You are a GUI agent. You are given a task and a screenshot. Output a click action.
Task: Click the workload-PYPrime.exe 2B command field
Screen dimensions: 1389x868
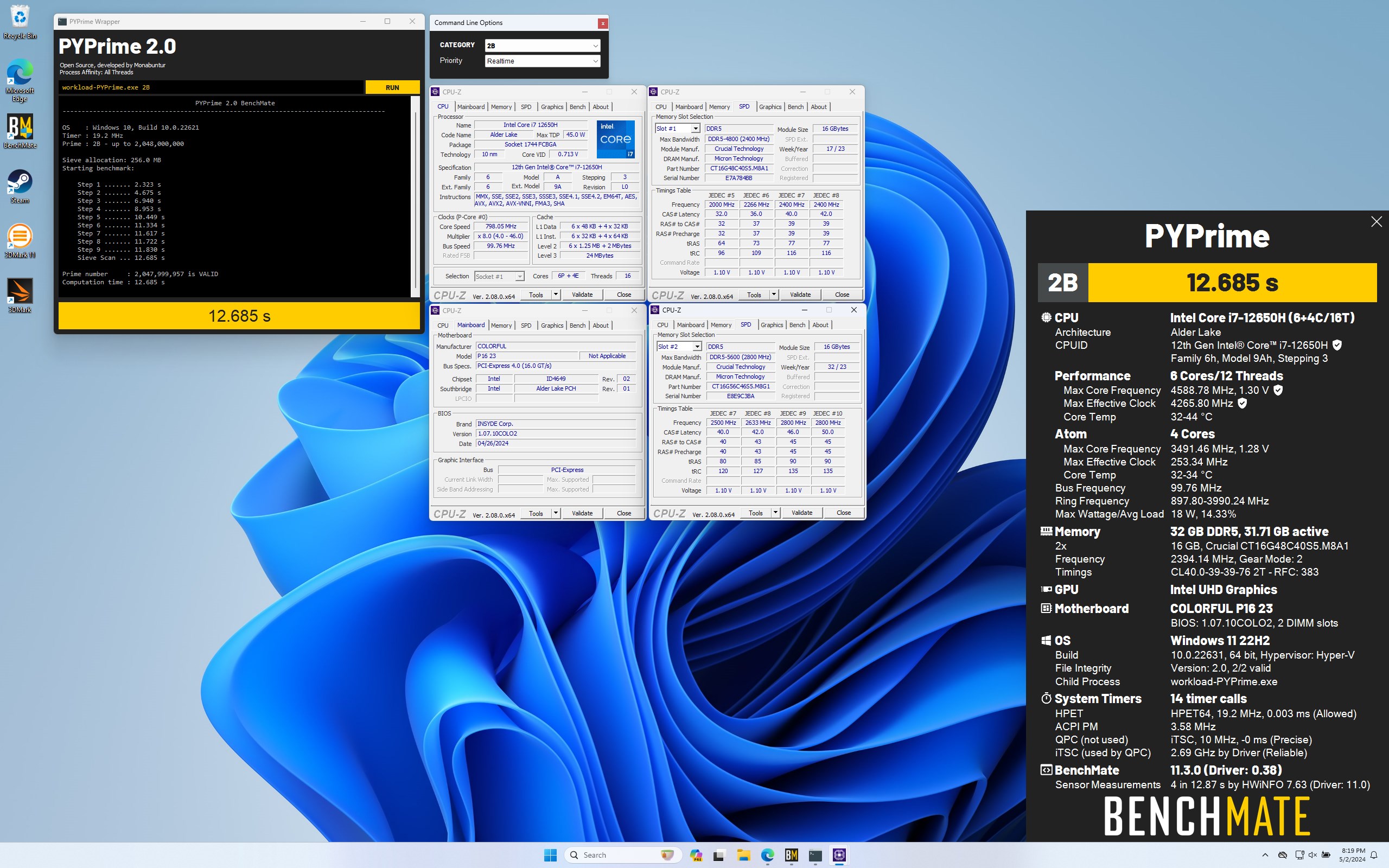(x=211, y=87)
